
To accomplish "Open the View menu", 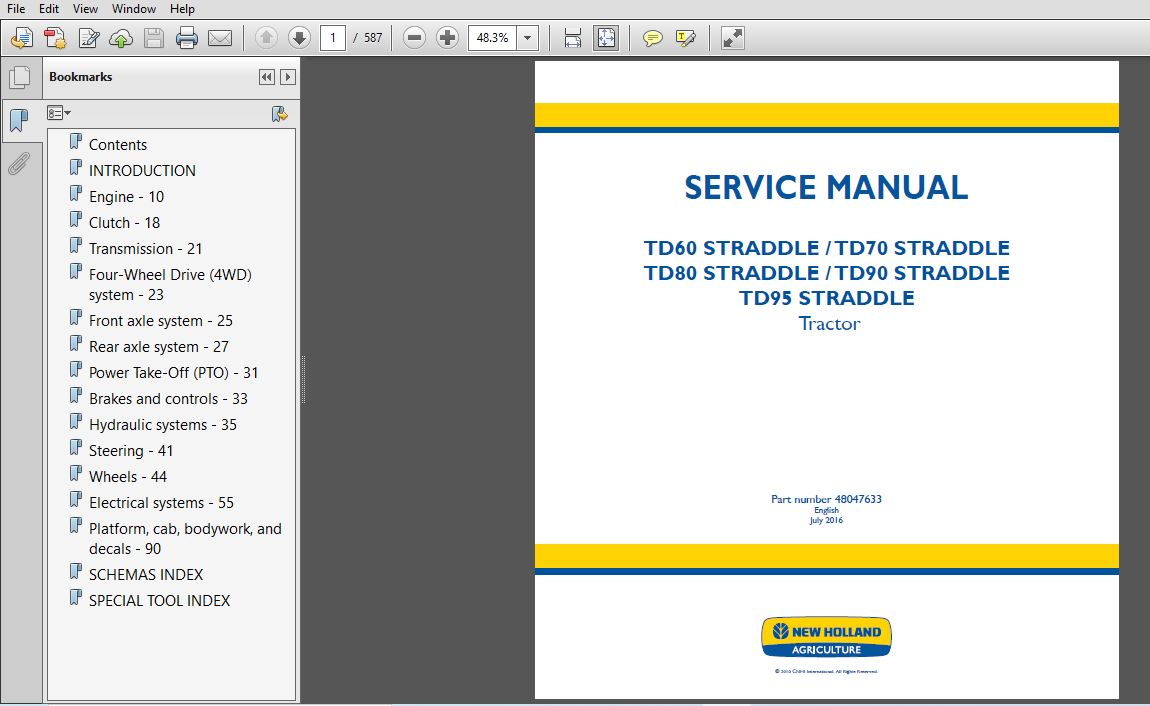I will pyautogui.click(x=85, y=9).
